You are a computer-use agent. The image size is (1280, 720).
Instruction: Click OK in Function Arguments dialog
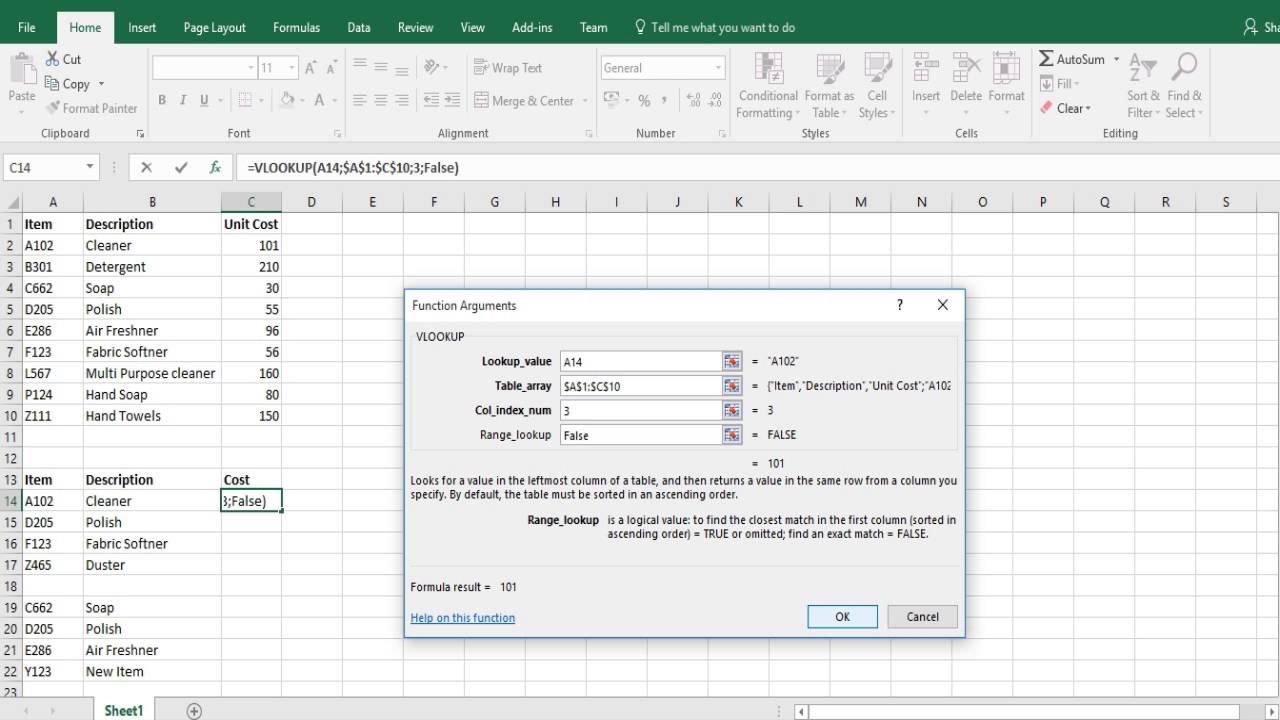(842, 617)
